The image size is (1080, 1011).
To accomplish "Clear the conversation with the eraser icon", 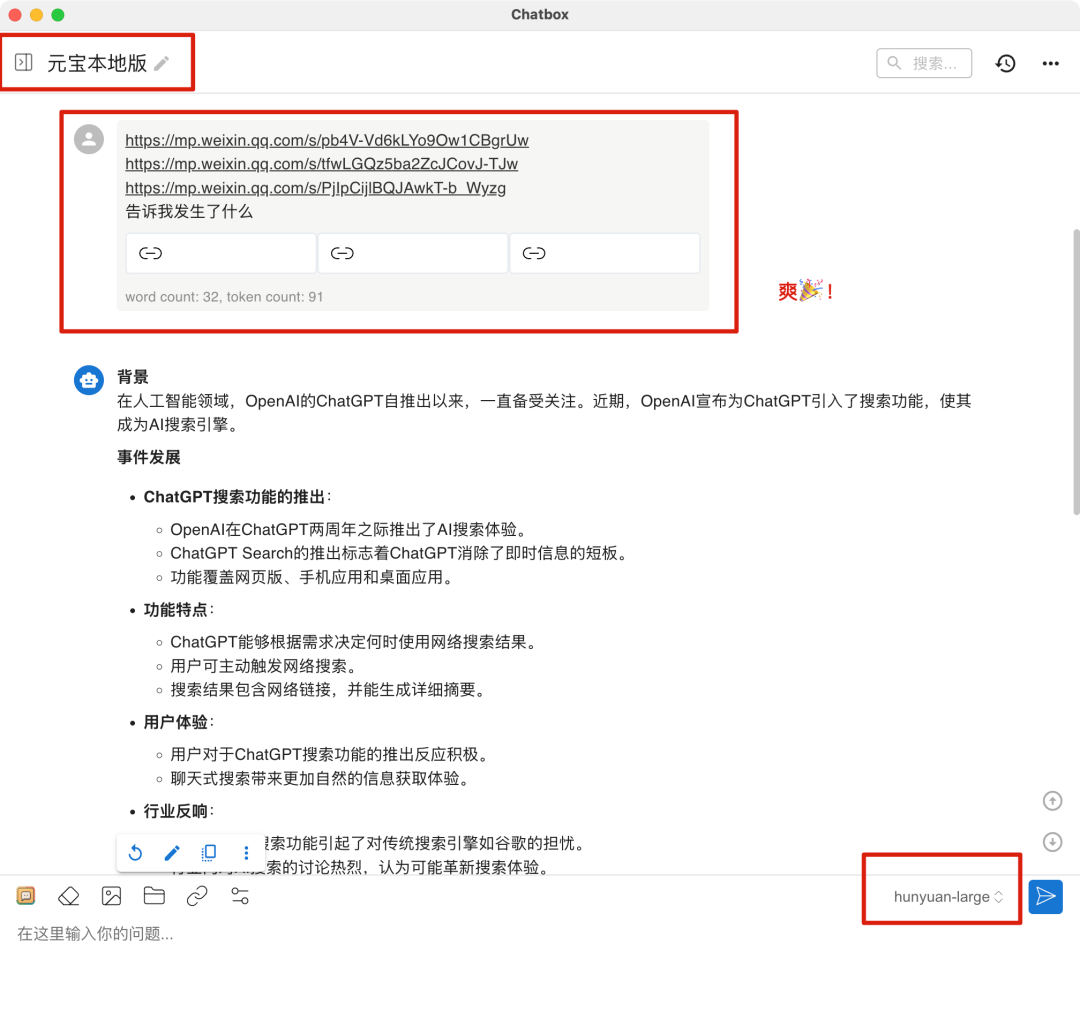I will coord(69,896).
